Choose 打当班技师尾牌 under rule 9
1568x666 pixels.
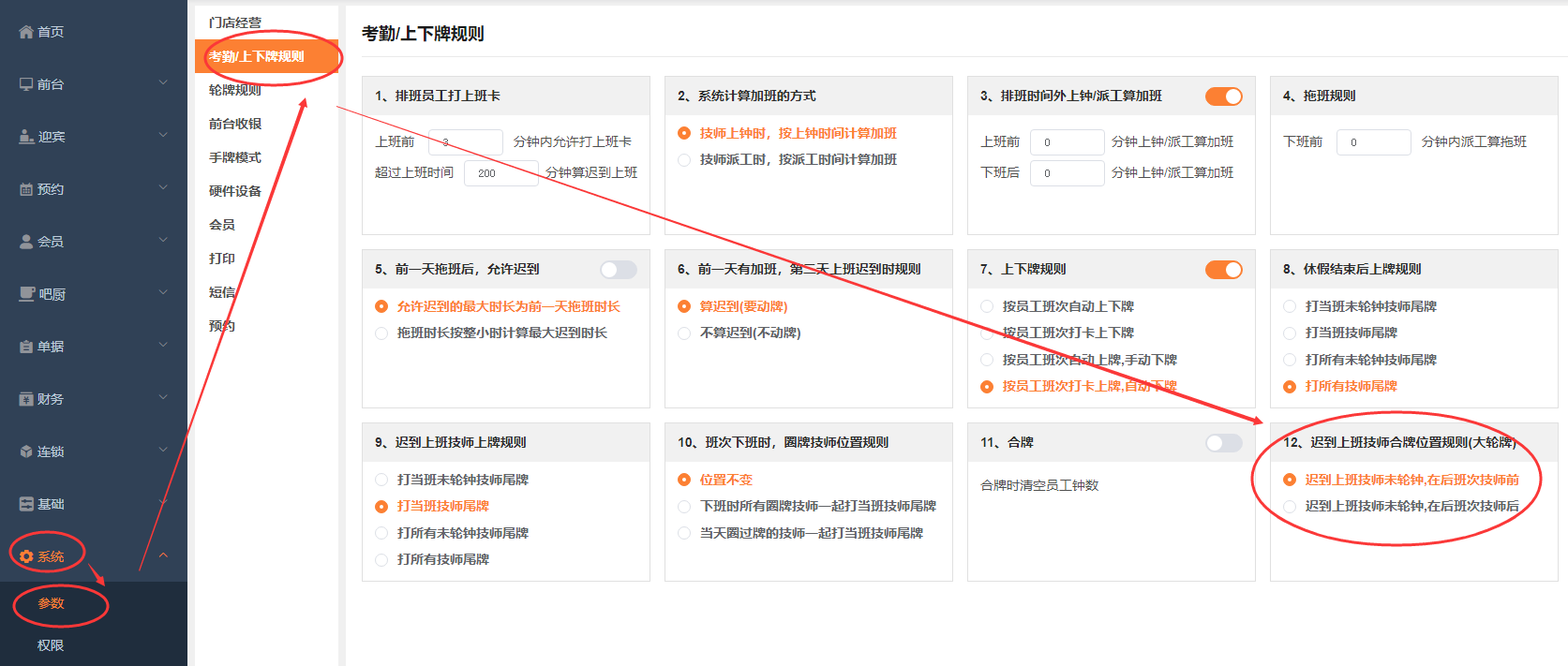[432, 506]
